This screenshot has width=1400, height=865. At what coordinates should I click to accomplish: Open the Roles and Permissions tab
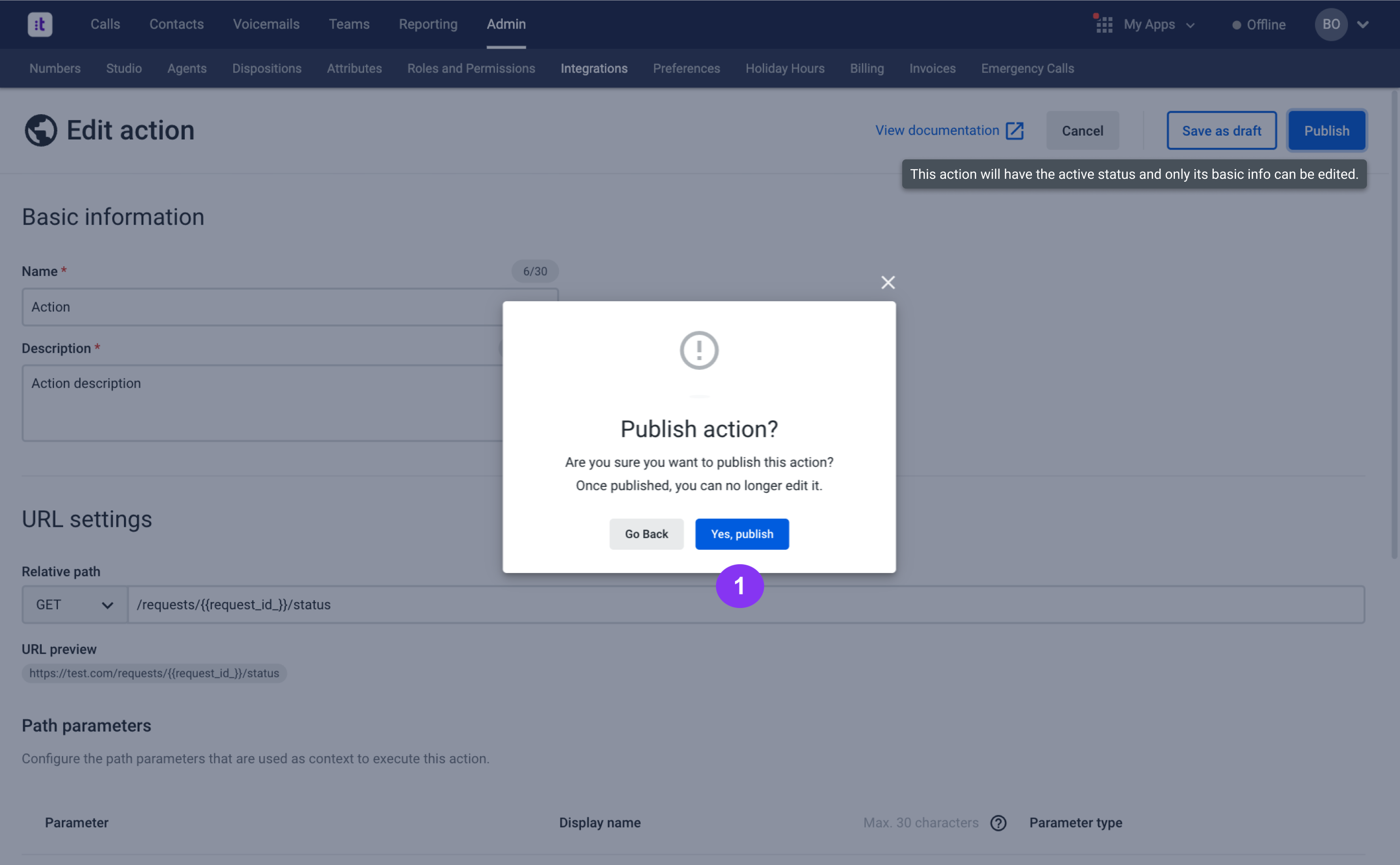[x=471, y=69]
